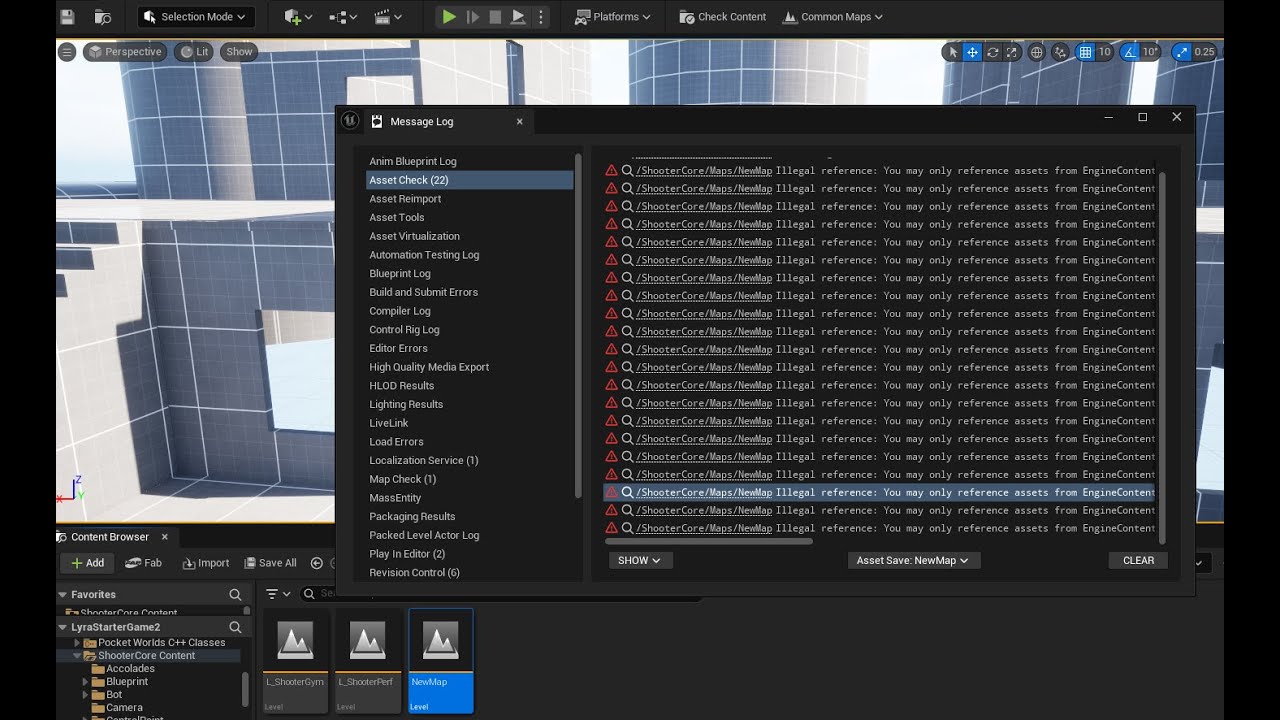Click the Check Content button
The image size is (1280, 720).
click(x=722, y=17)
